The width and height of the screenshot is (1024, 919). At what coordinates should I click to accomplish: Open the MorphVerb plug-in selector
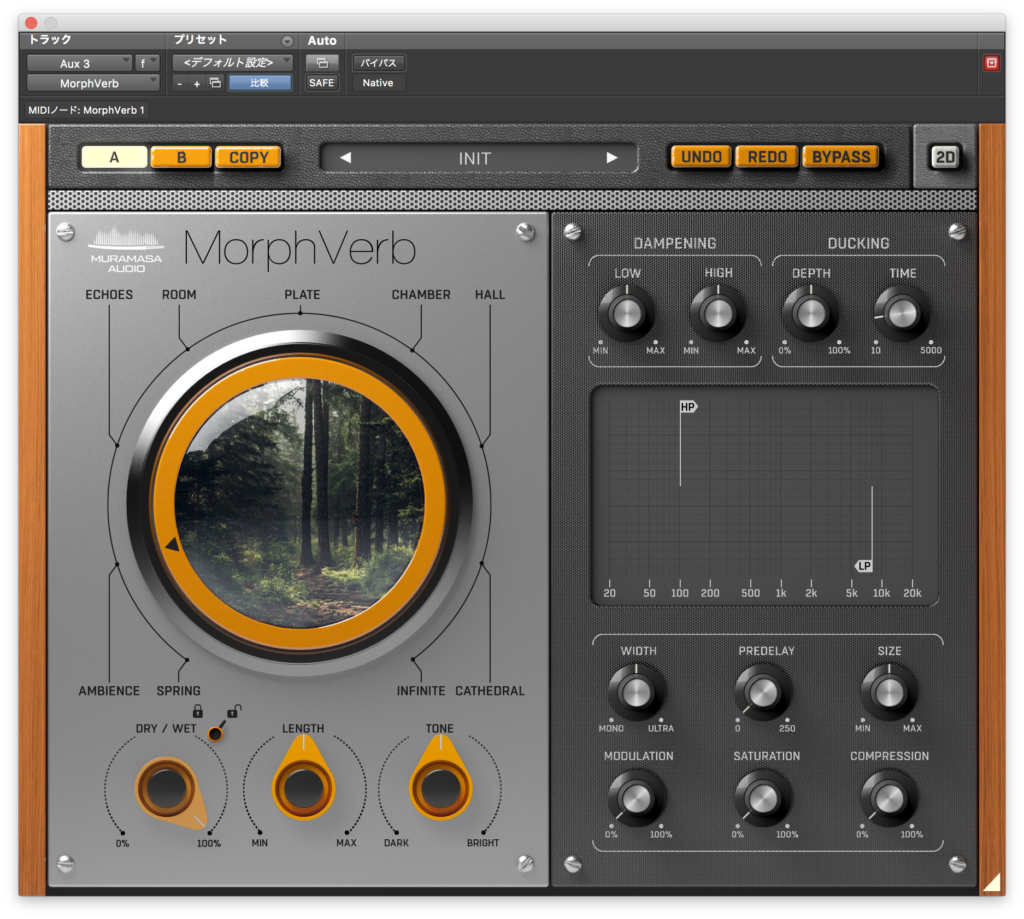click(88, 83)
